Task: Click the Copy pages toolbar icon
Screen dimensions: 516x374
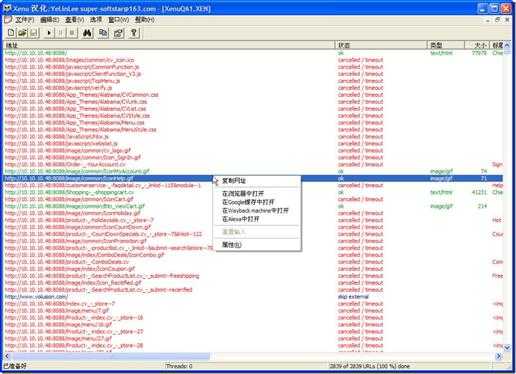Action: coord(103,33)
